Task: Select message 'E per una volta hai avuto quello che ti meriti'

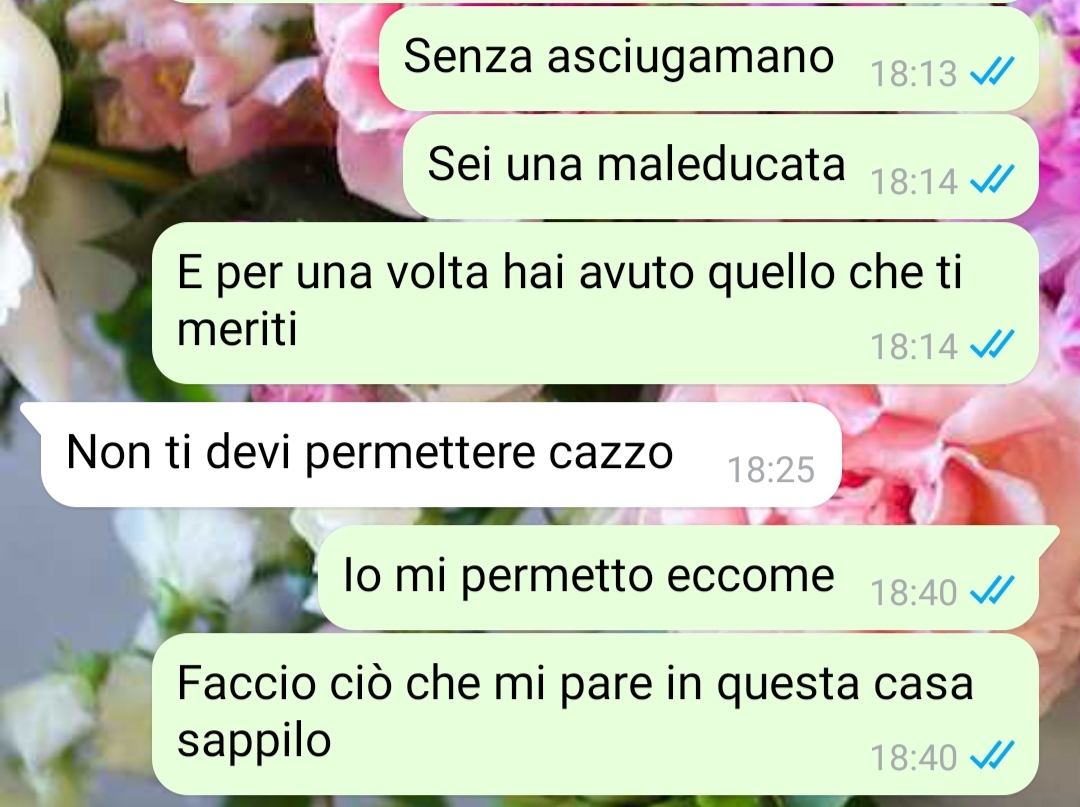Action: 594,303
